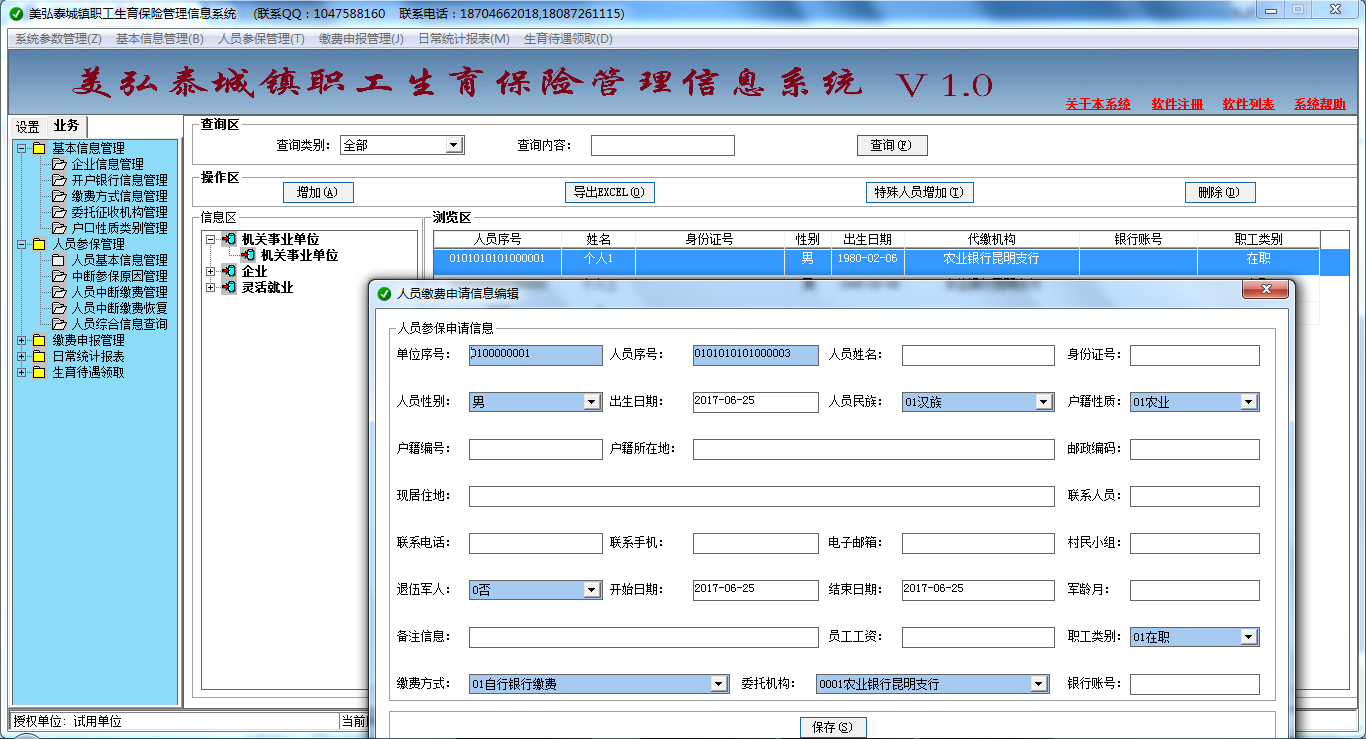Click the node icon beside 灵活就业
This screenshot has height=739, width=1366.
pos(229,287)
